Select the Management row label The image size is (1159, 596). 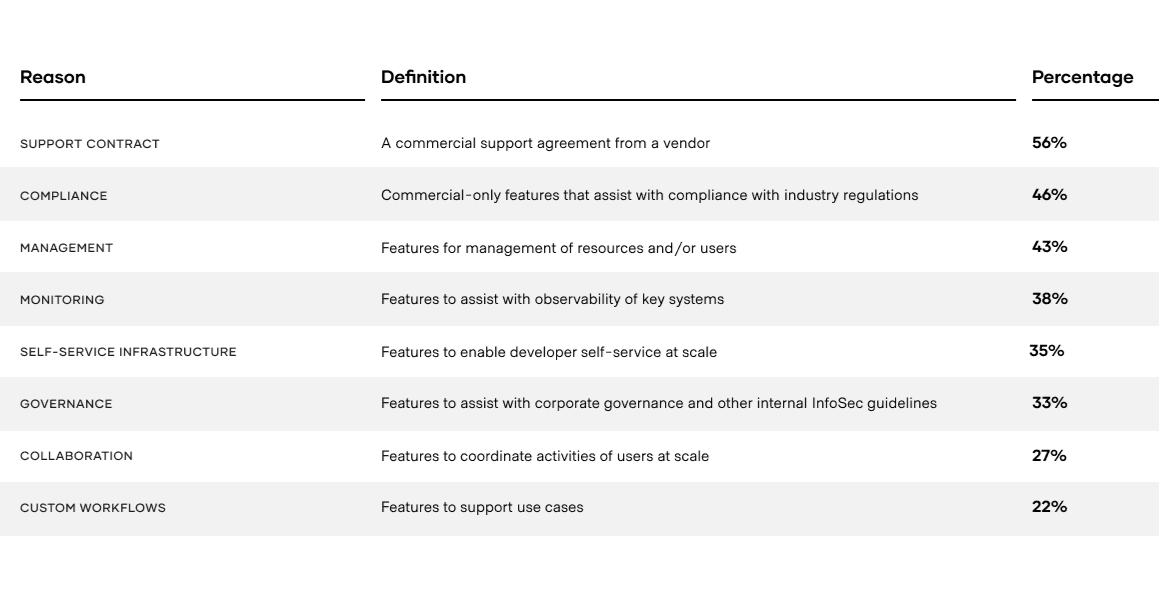point(67,248)
